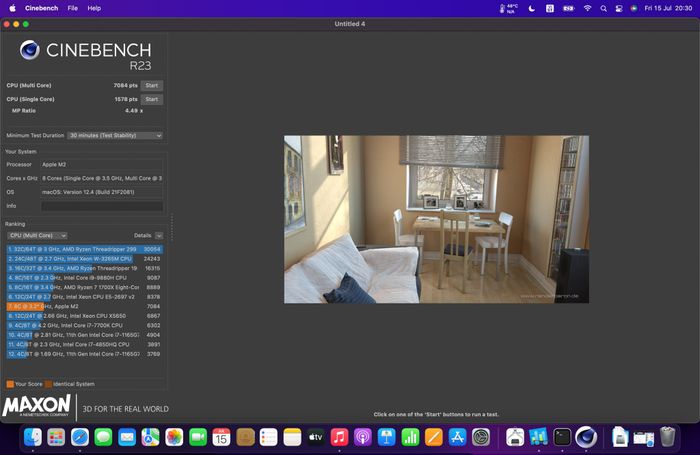Start the CPU Multi Core test

click(152, 85)
